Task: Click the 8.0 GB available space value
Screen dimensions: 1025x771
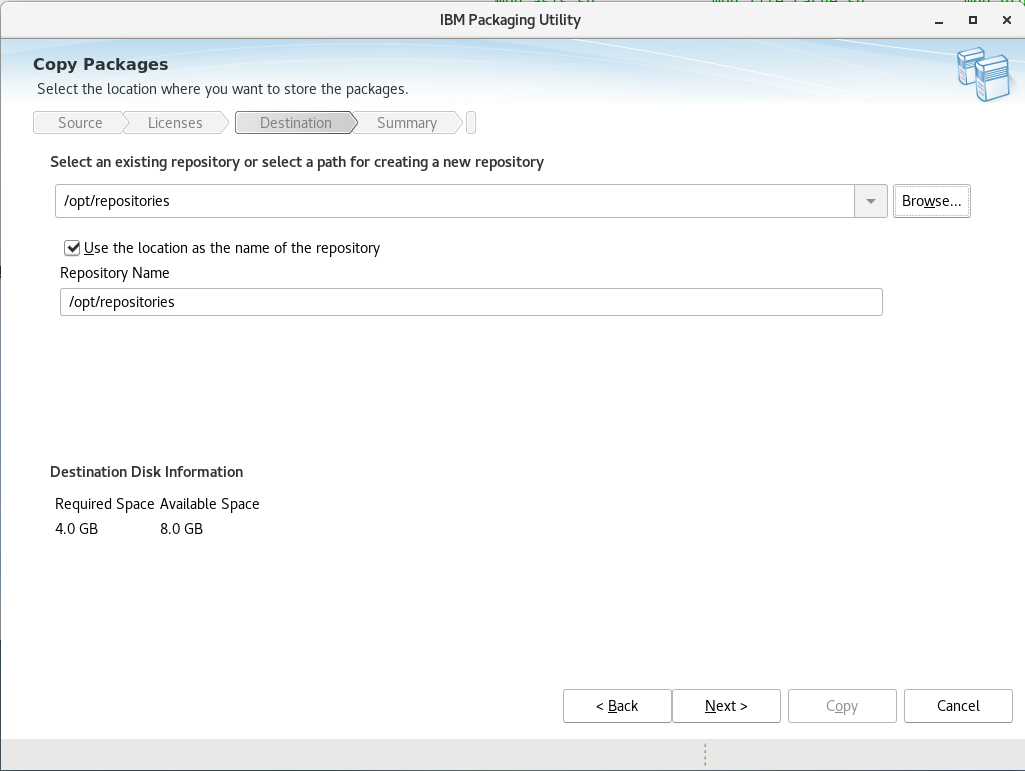Action: (182, 528)
